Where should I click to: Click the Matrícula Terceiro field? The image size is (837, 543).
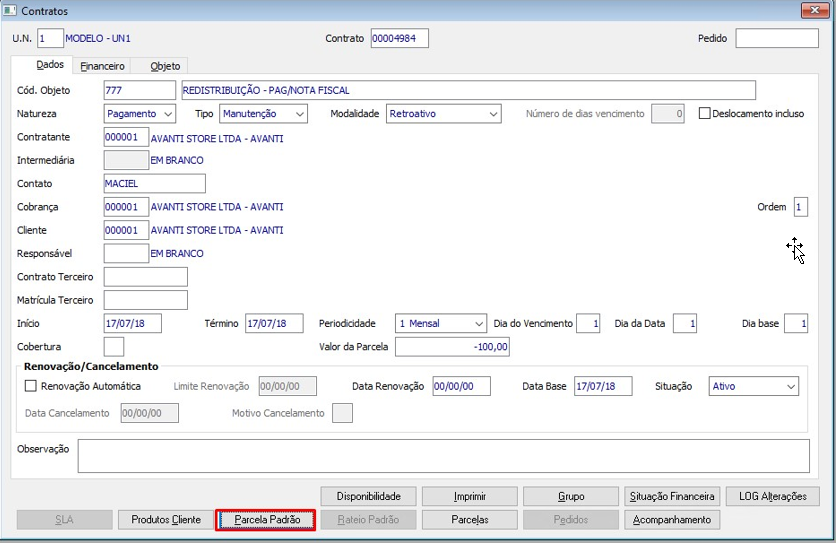(146, 300)
